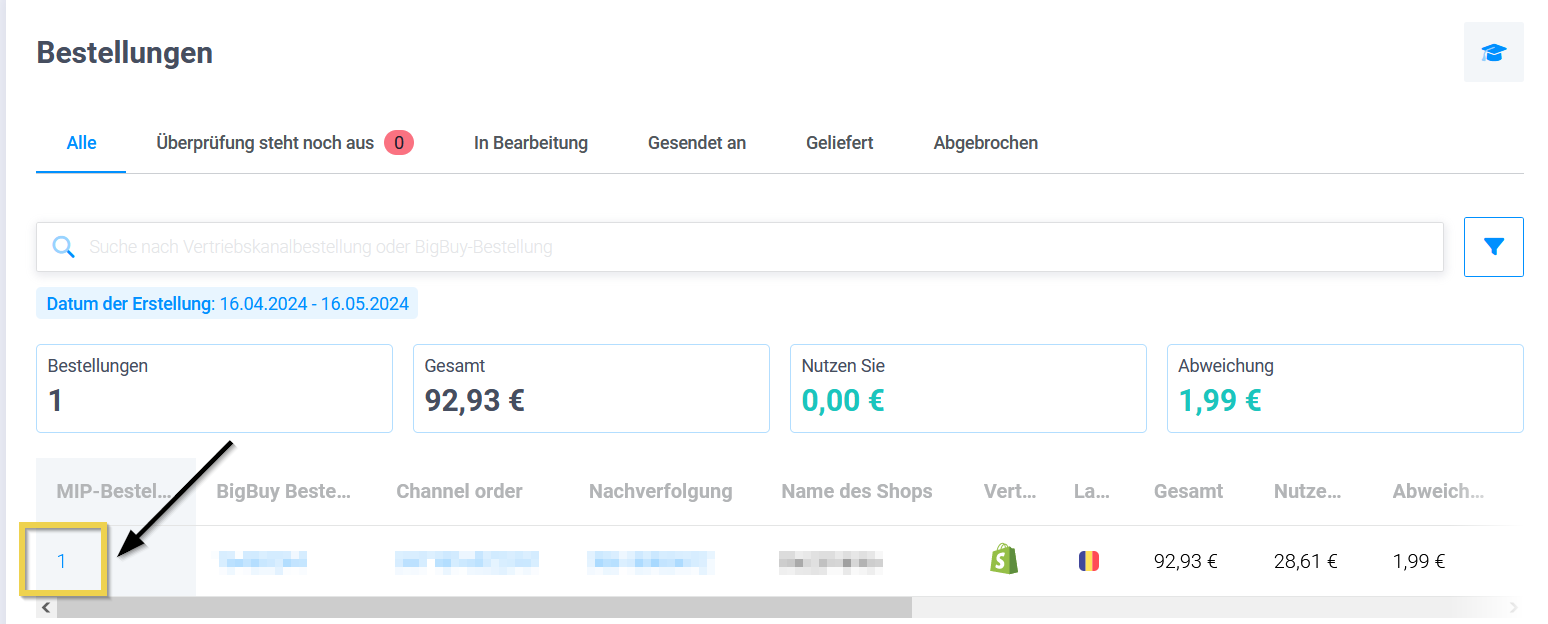The width and height of the screenshot is (1548, 624).
Task: Open the Abgebrochen tab
Action: (985, 143)
